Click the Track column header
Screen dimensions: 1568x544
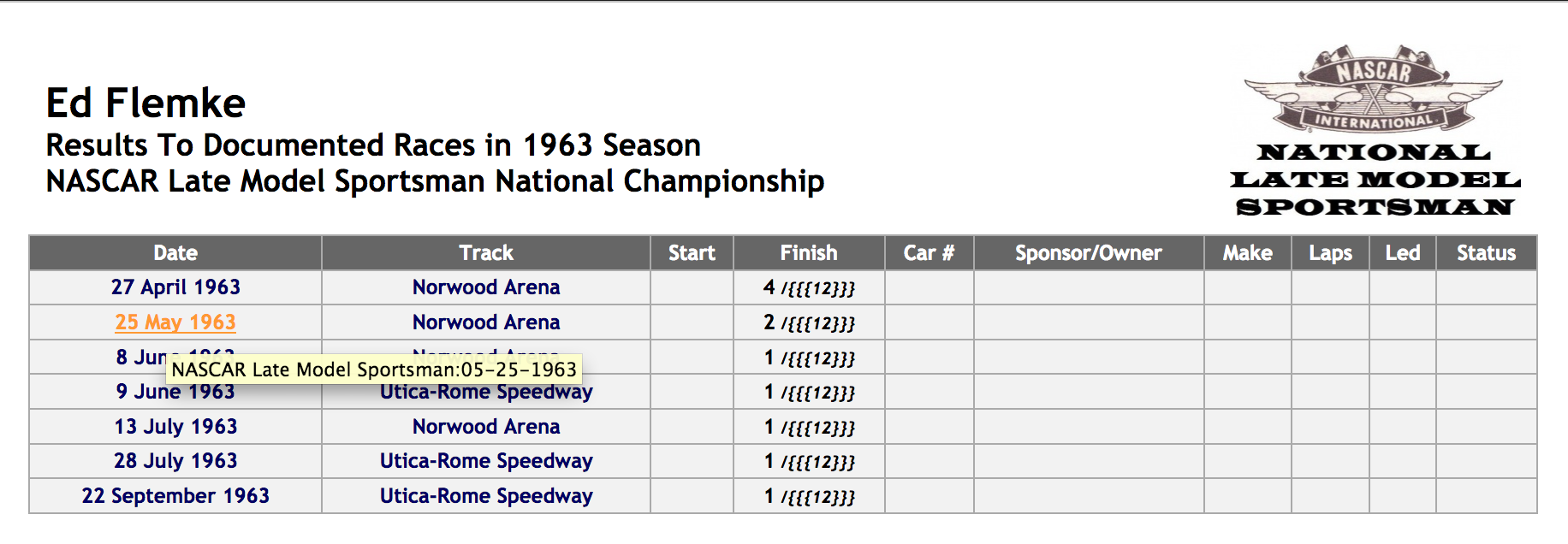pyautogui.click(x=486, y=253)
